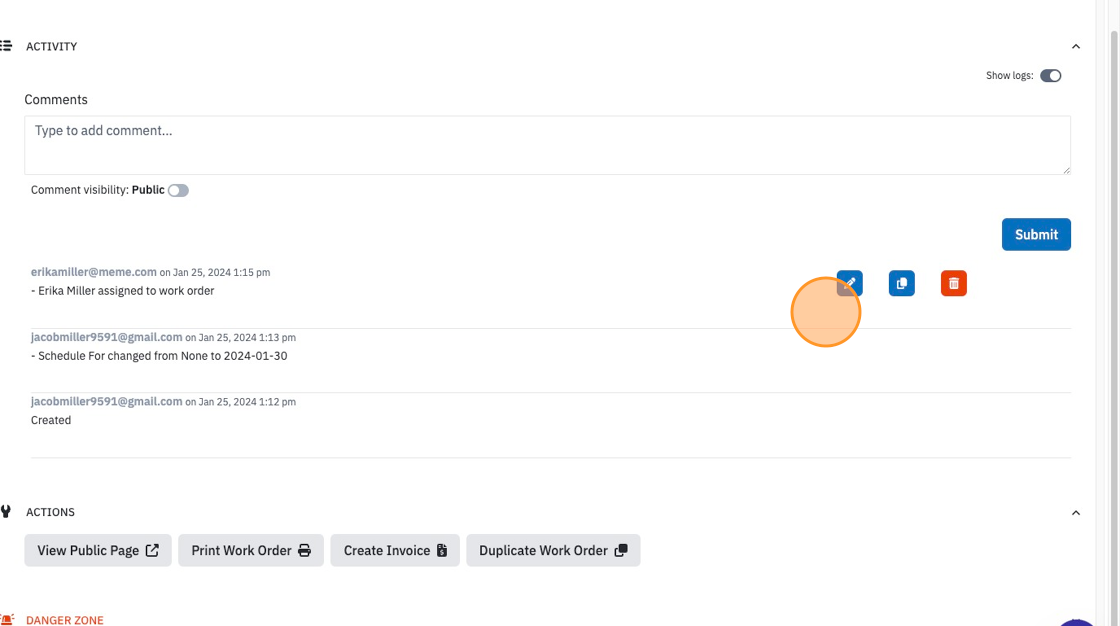Click the Actions wrench icon

(6, 512)
